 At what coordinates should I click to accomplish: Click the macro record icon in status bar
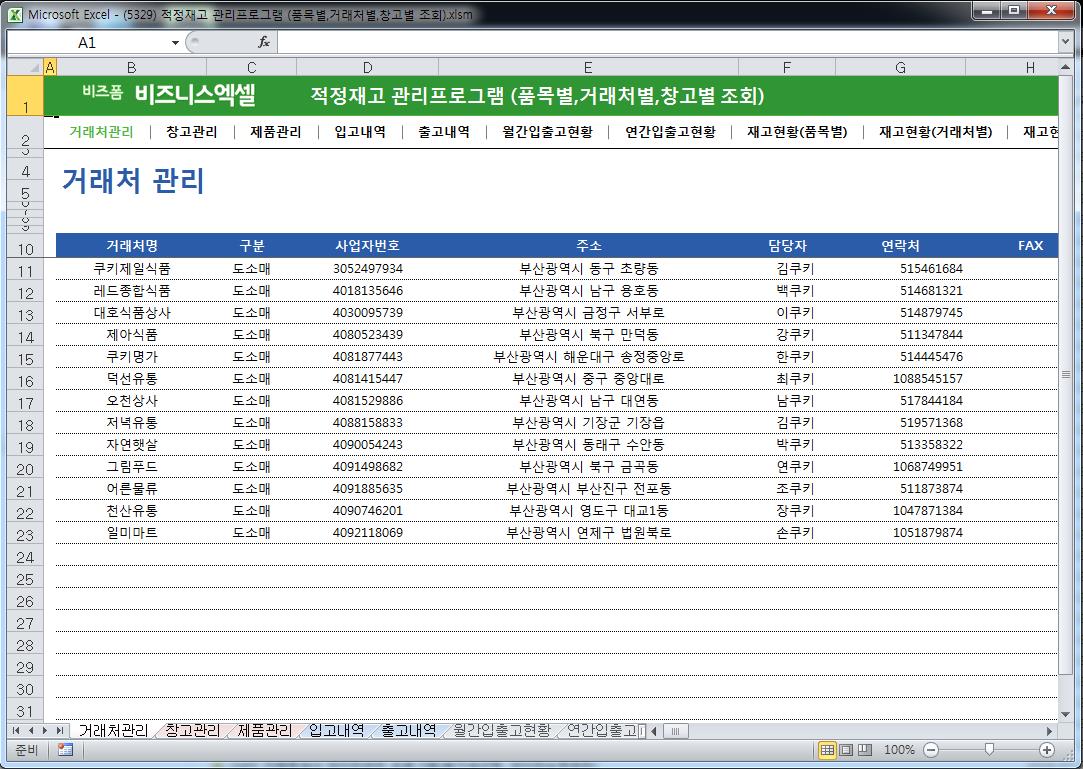click(x=65, y=750)
